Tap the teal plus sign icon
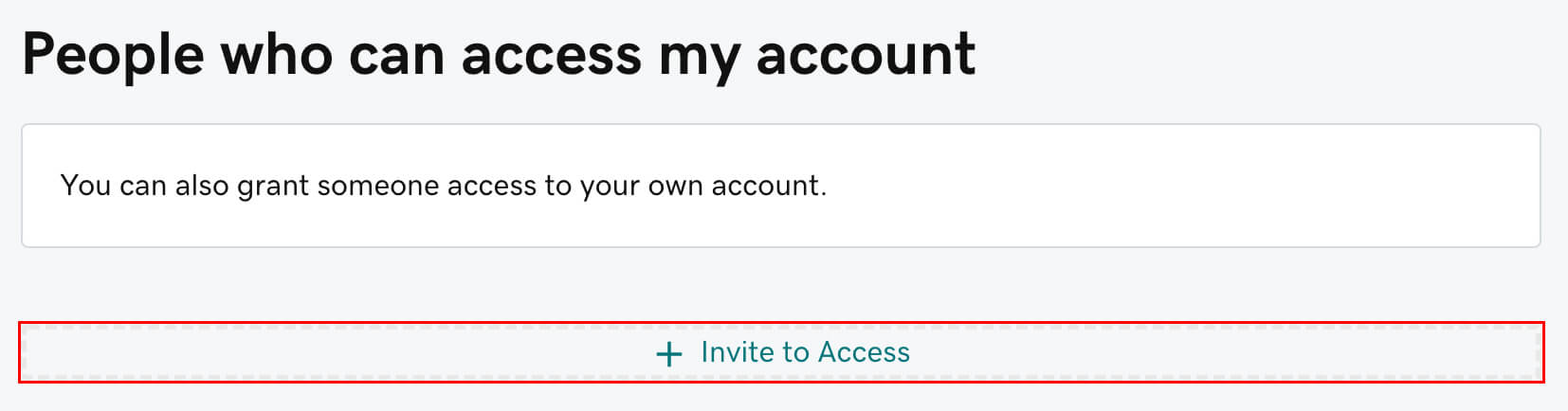Screen dimensions: 1568x411 [x=668, y=354]
